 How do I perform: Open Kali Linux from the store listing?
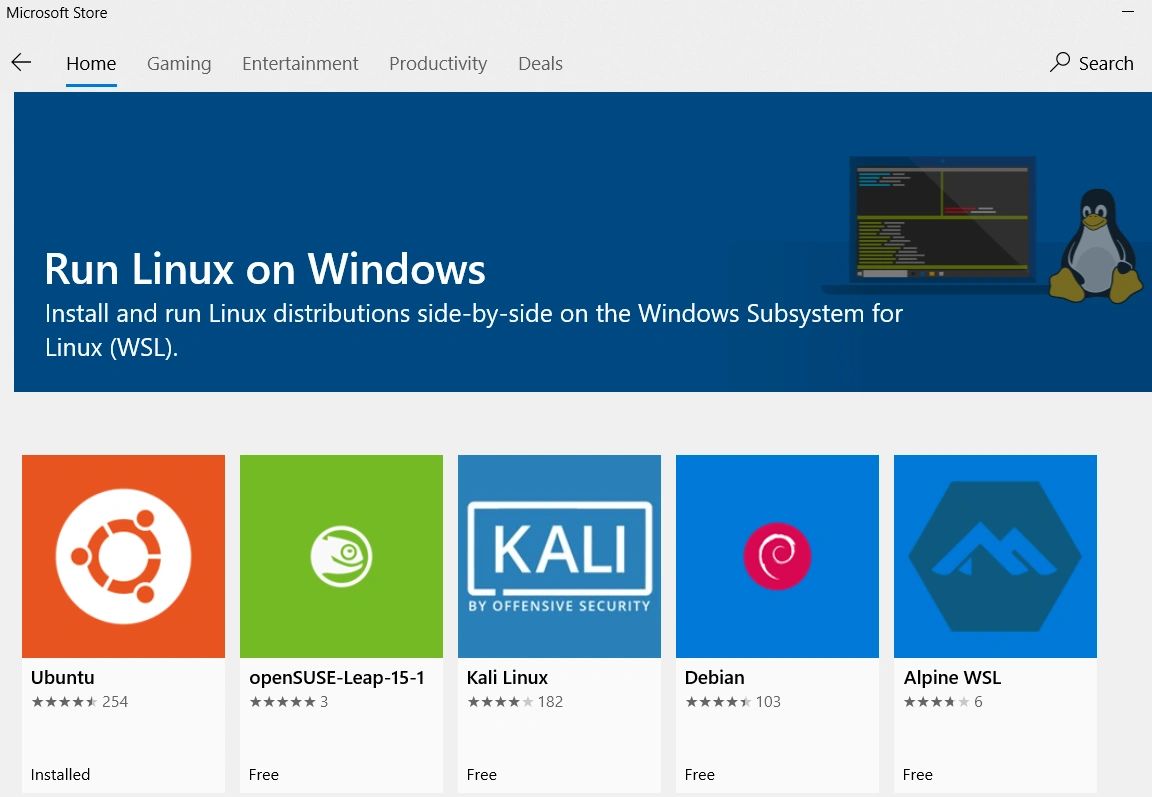pyautogui.click(x=559, y=556)
